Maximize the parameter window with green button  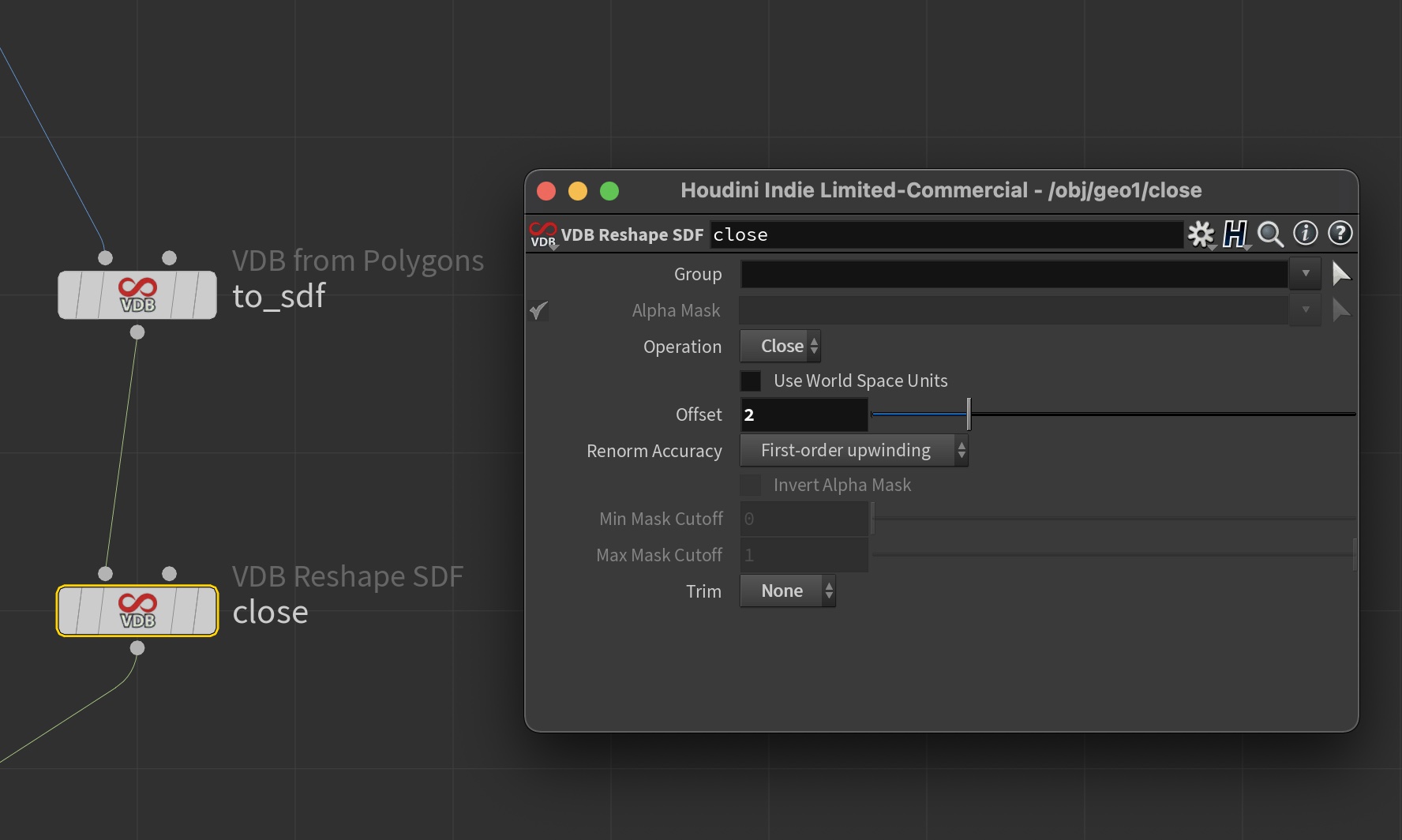tap(609, 191)
